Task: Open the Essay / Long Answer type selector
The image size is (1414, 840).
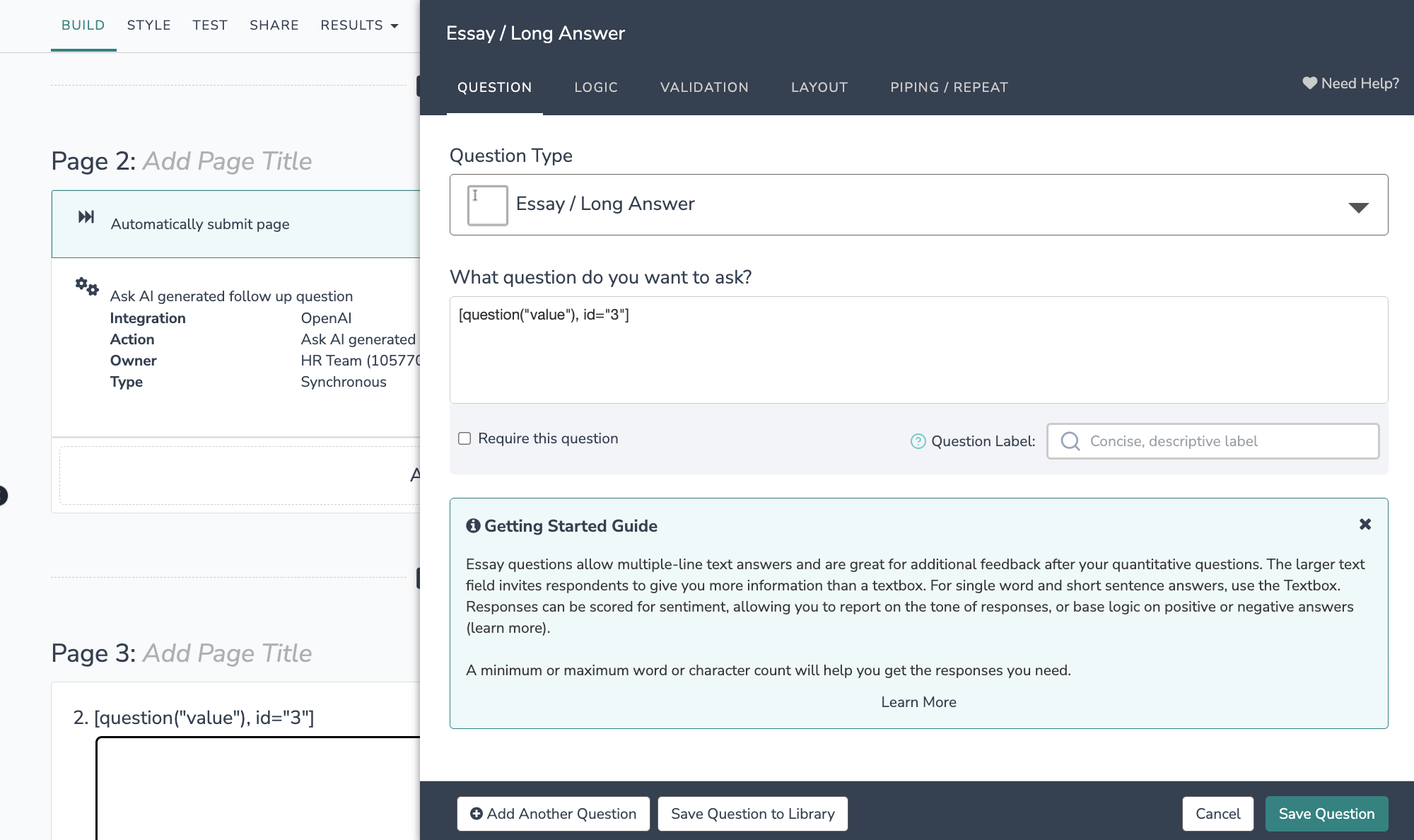Action: (x=918, y=204)
